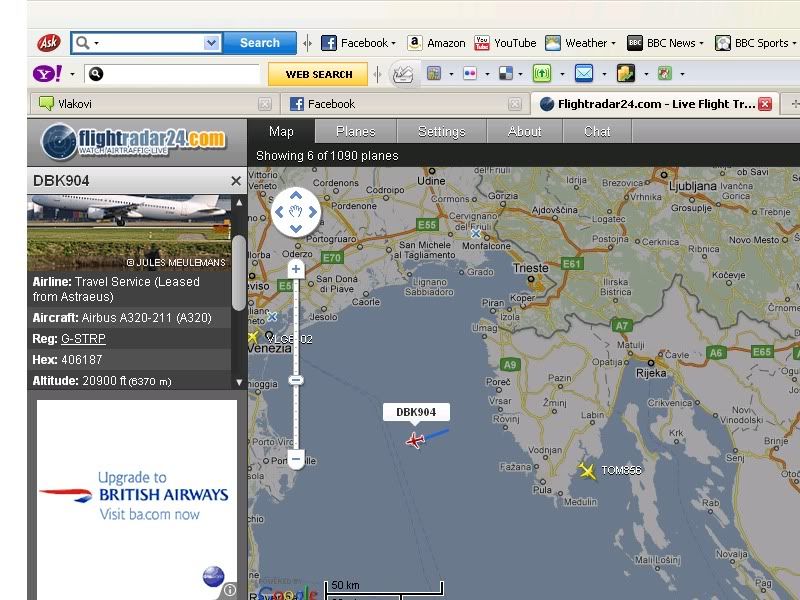Open the Chat tab
The width and height of the screenshot is (800, 600).
597,132
